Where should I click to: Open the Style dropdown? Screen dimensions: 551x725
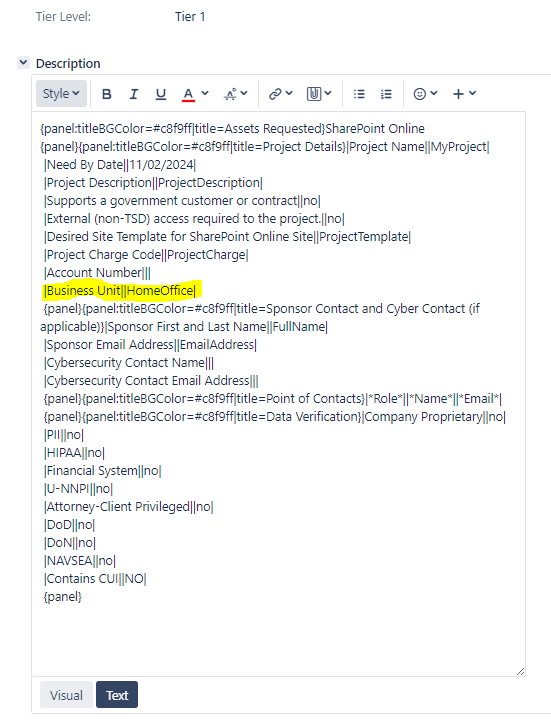pos(61,94)
